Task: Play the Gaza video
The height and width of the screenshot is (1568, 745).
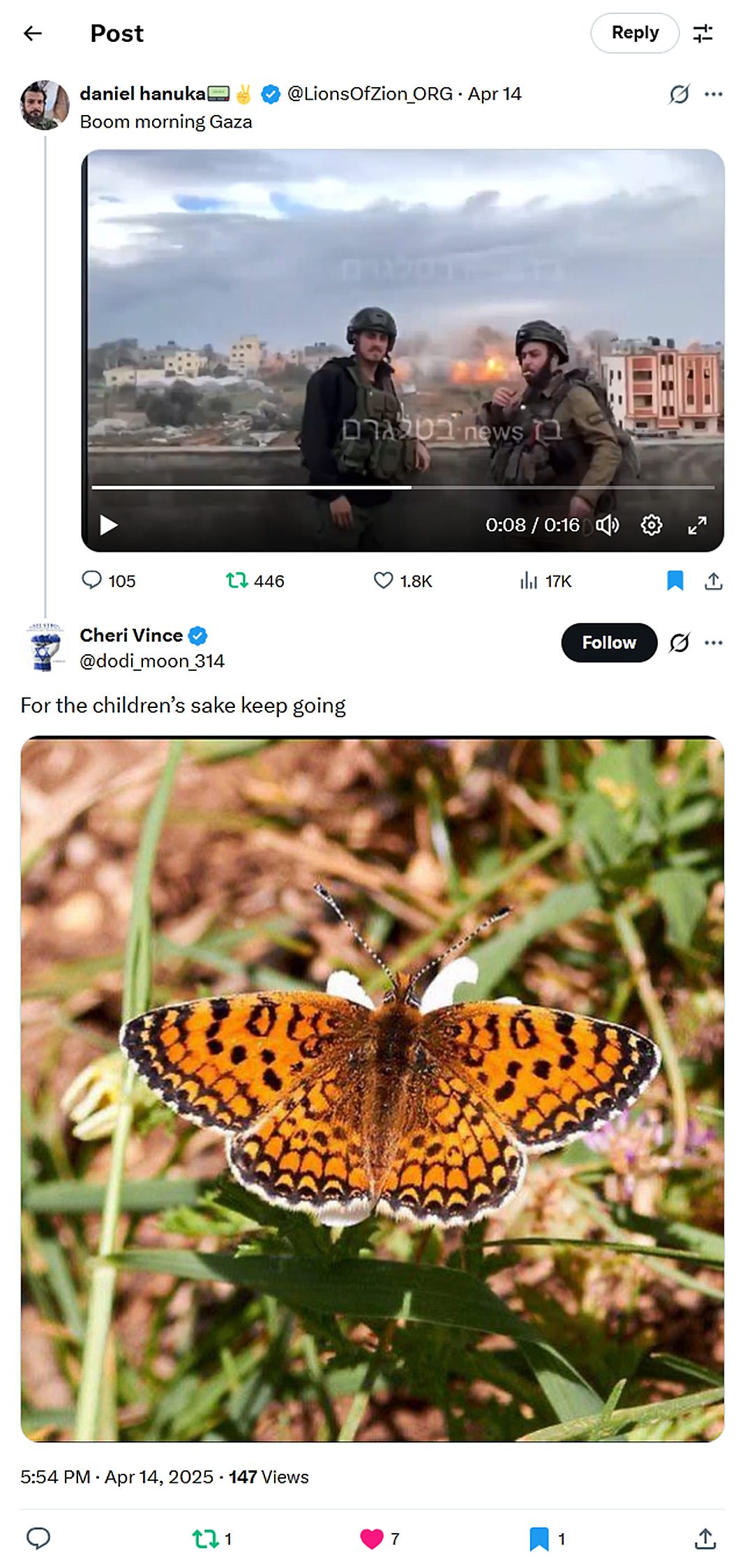Action: click(109, 525)
